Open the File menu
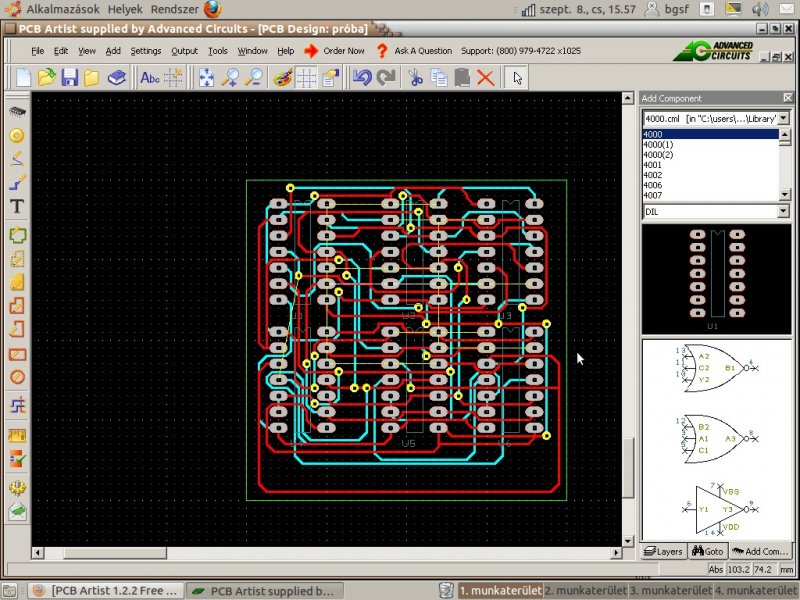Image resolution: width=800 pixels, height=600 pixels. pyautogui.click(x=37, y=51)
